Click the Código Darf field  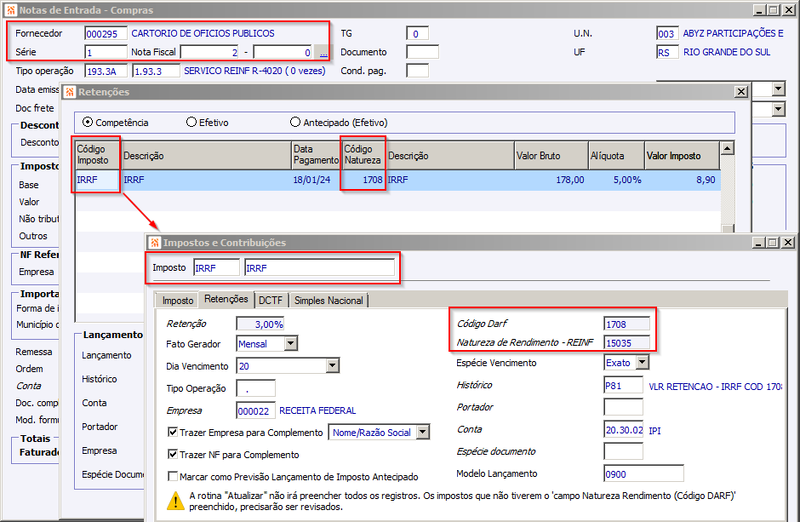point(627,324)
